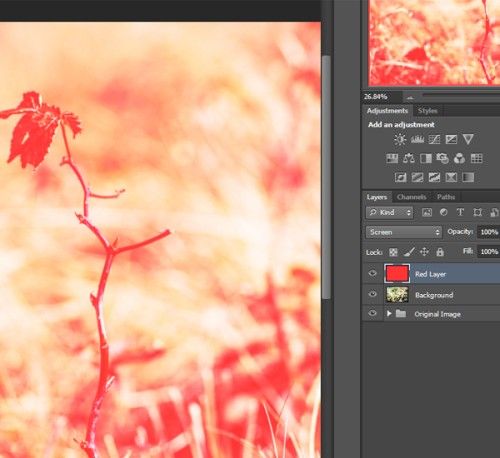500x458 pixels.
Task: Hide the Red Layer visibility eye
Action: tap(373, 273)
